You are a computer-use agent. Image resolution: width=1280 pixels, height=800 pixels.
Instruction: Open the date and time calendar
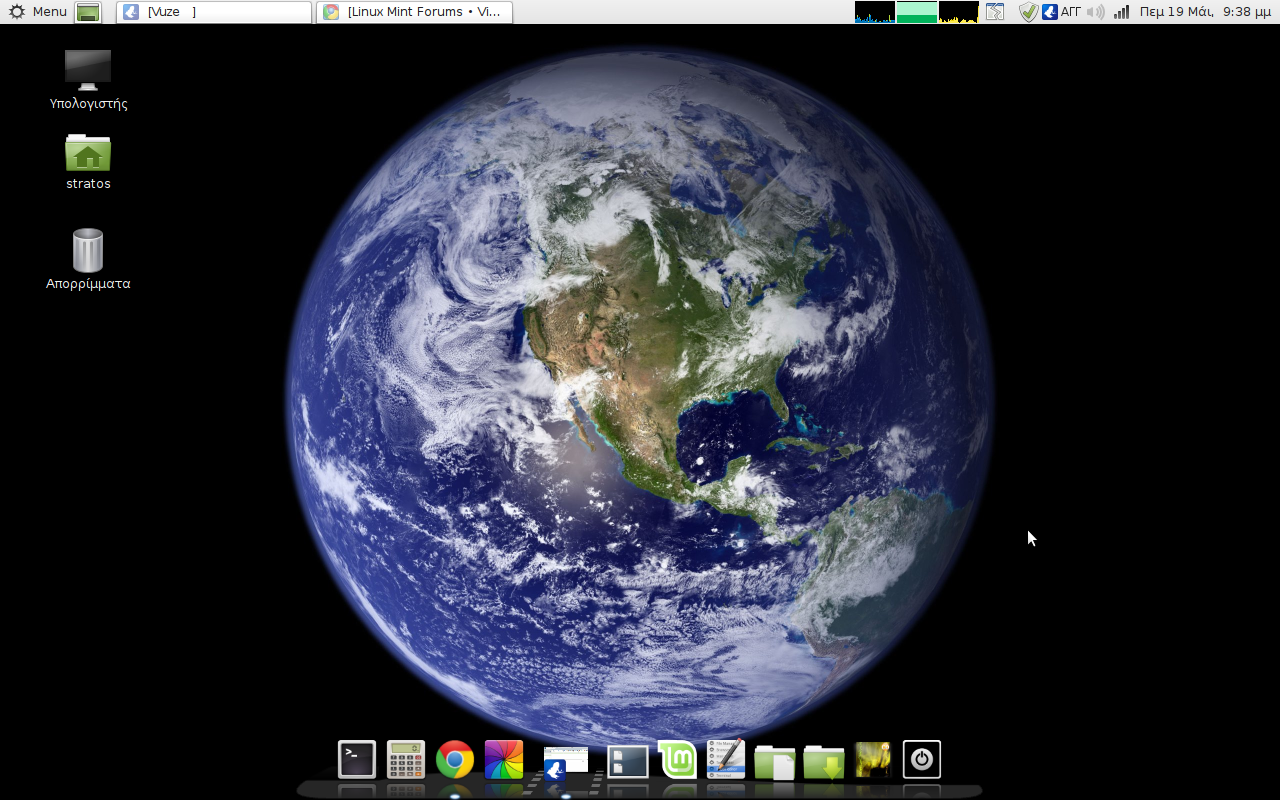point(1207,12)
